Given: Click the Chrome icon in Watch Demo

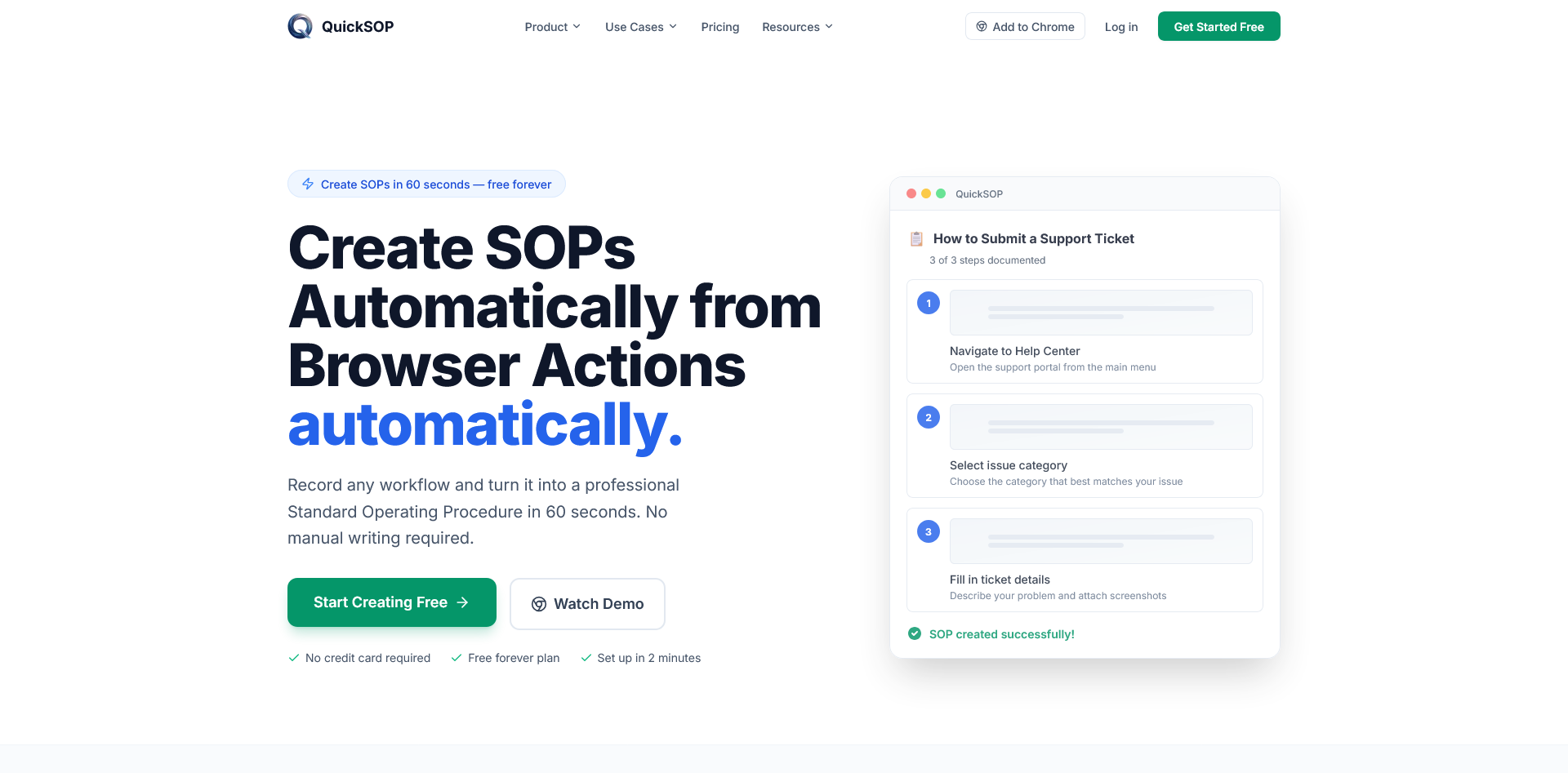Looking at the screenshot, I should tap(539, 604).
